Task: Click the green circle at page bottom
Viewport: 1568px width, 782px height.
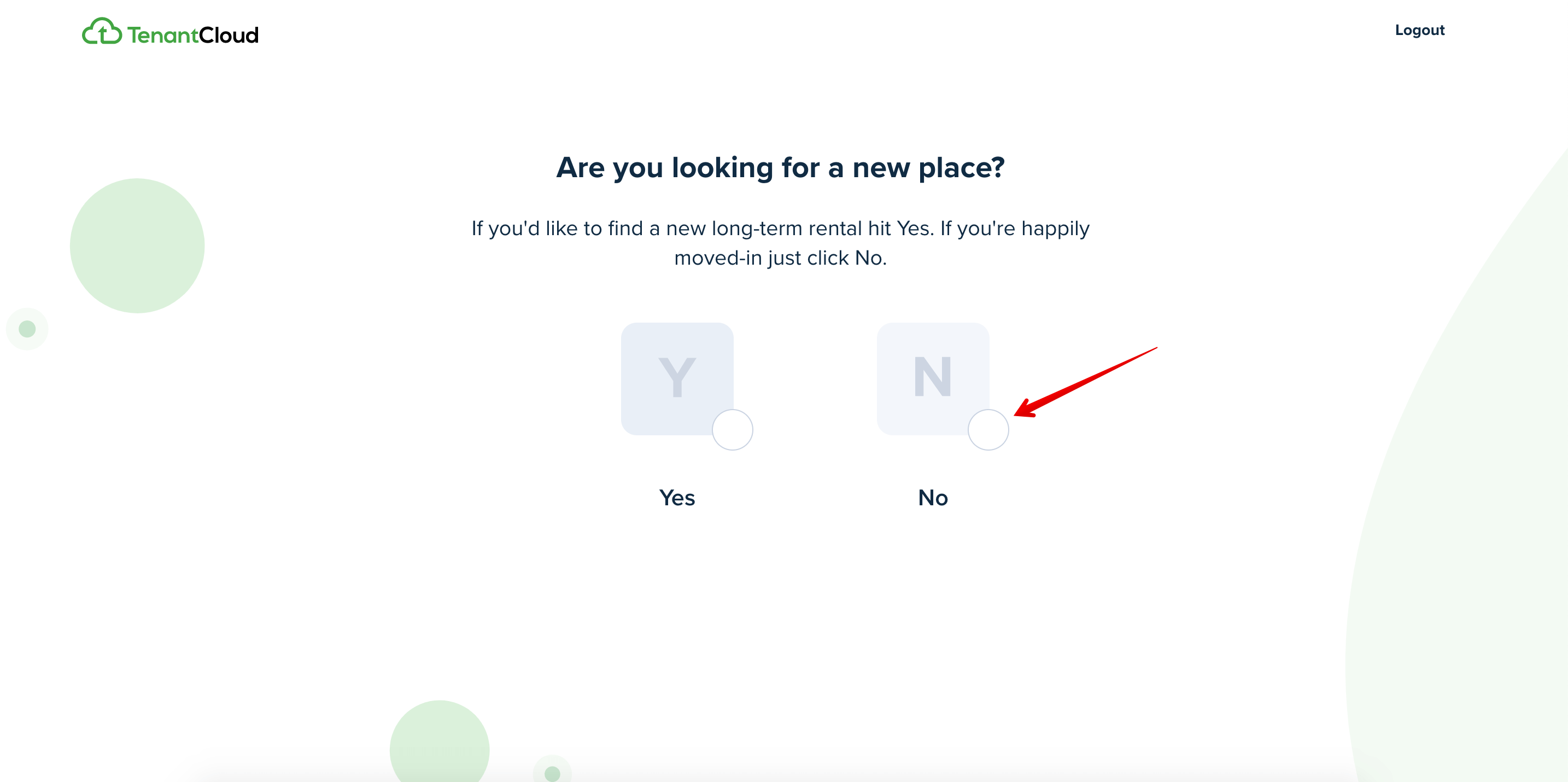Action: click(440, 741)
